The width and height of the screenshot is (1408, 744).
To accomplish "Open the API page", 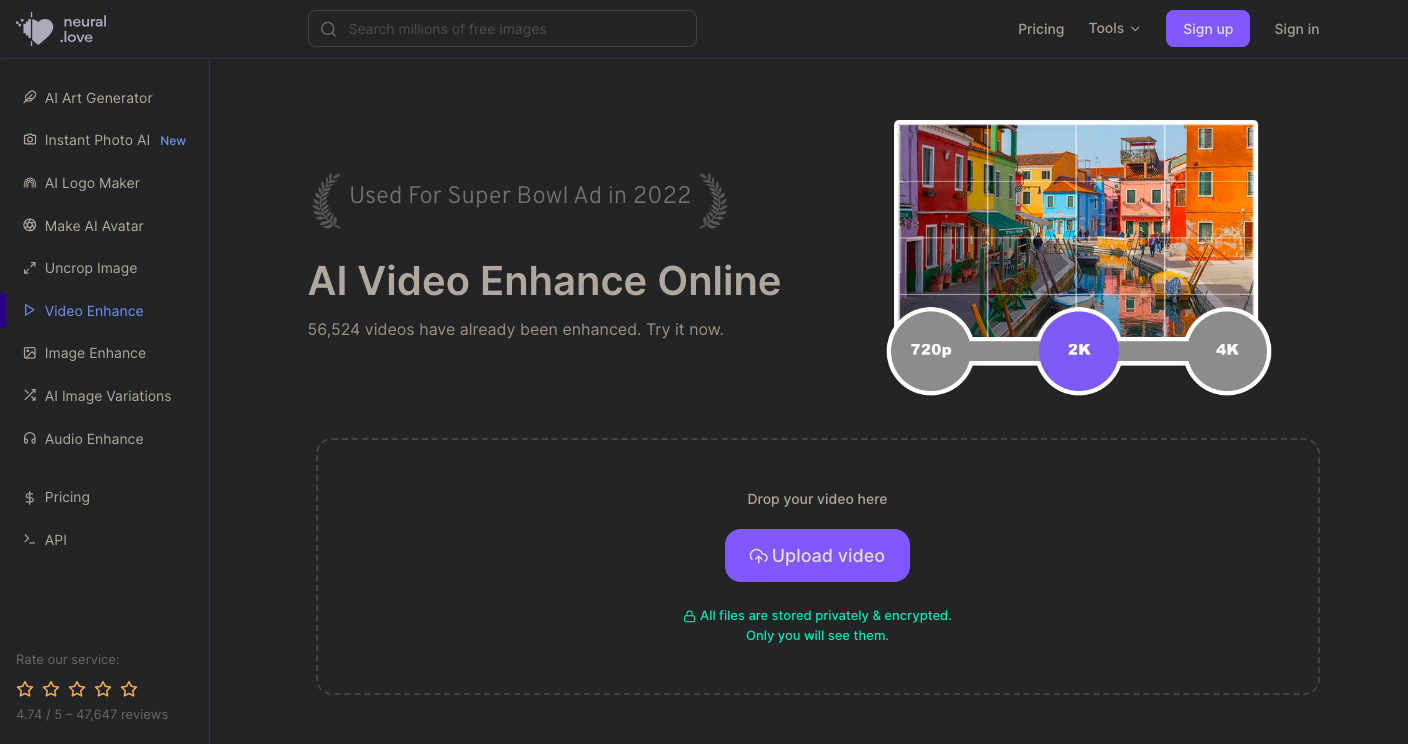I will pyautogui.click(x=55, y=540).
